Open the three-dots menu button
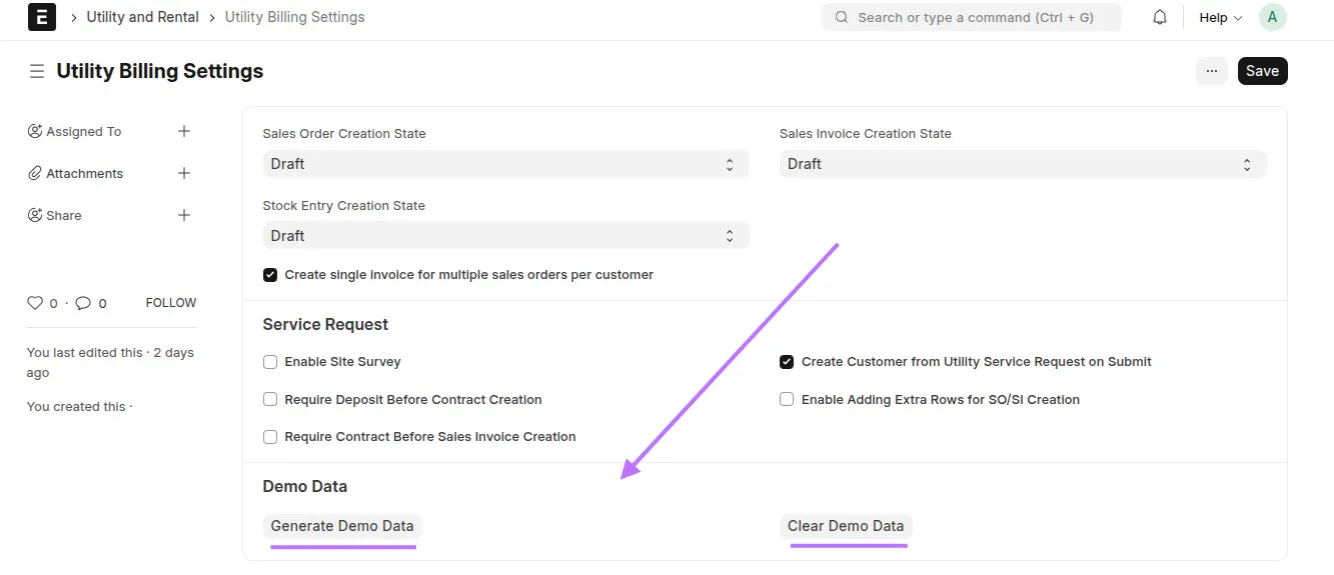This screenshot has height=575, width=1334. click(1211, 71)
